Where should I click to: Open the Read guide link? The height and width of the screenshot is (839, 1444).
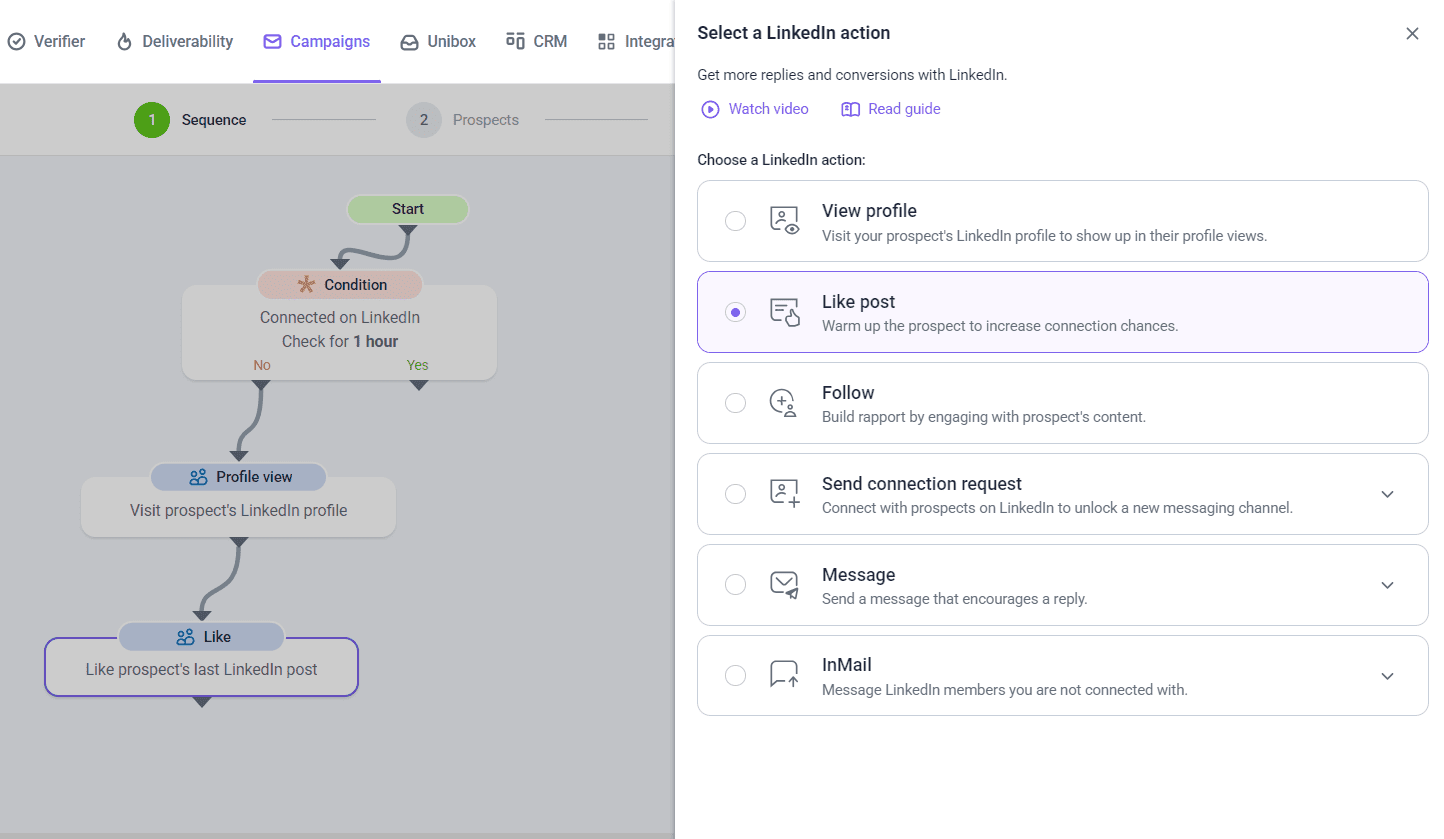coord(903,109)
